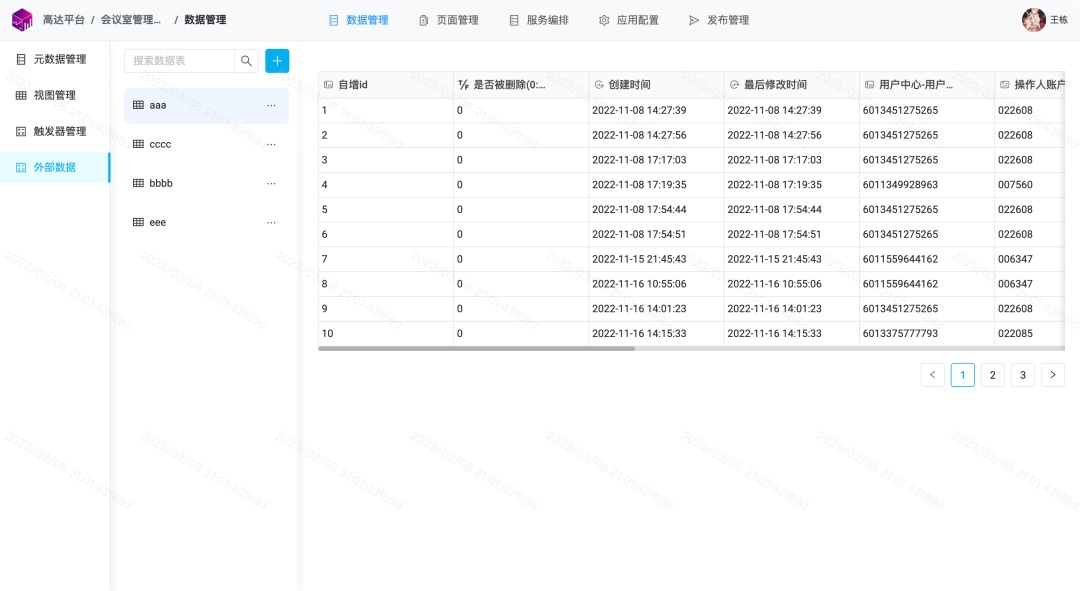
Task: Switch to the 页面管理 top tab
Action: tap(448, 20)
